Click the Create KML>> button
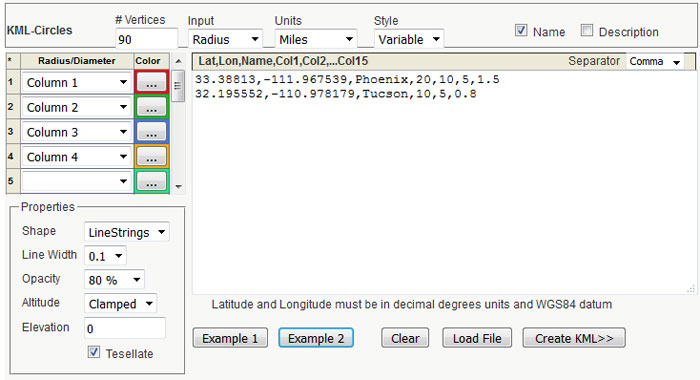Screen dimensions: 700x380 point(574,338)
